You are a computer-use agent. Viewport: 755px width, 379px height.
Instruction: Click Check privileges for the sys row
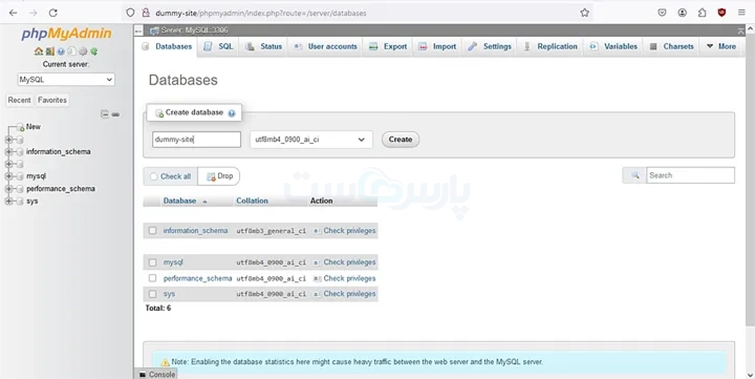point(344,294)
